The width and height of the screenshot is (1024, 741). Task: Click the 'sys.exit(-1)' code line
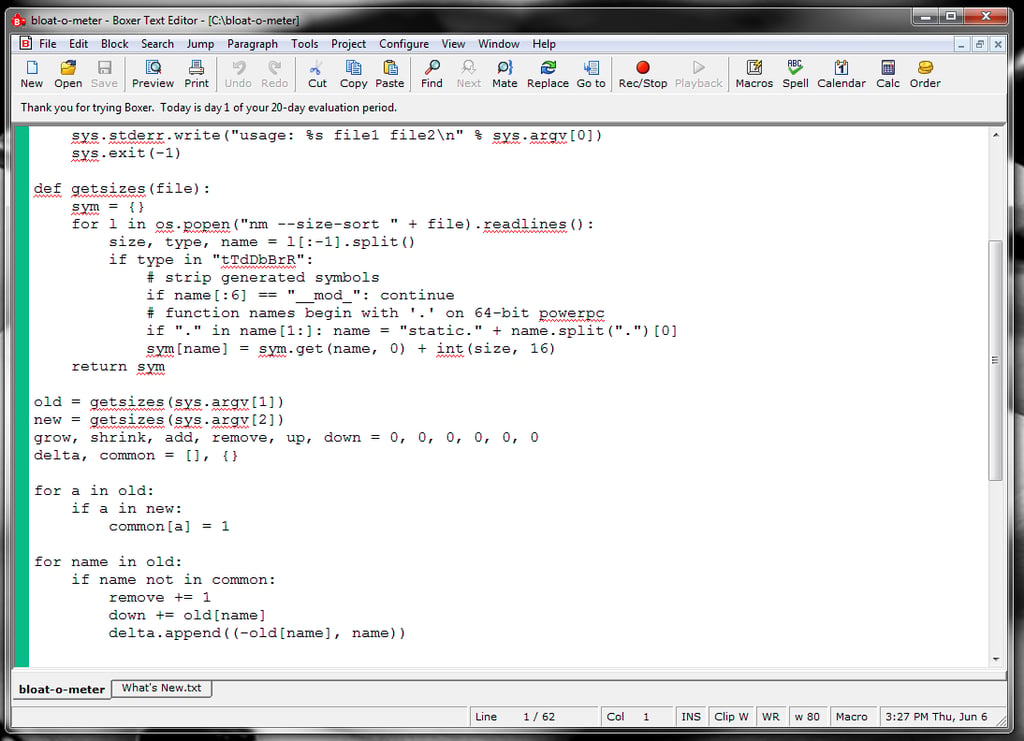coord(126,153)
